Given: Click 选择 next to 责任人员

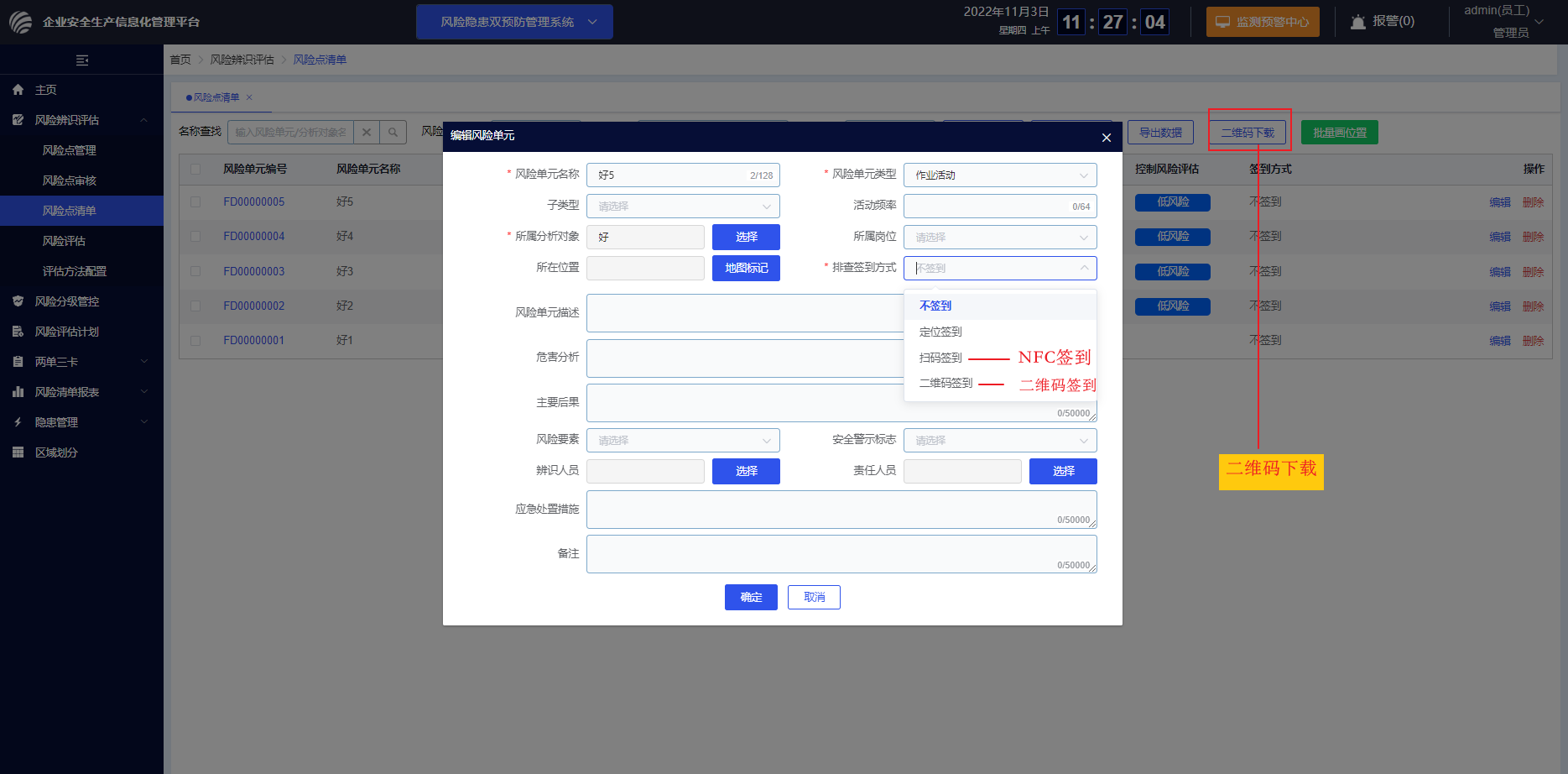Looking at the screenshot, I should pos(1063,472).
